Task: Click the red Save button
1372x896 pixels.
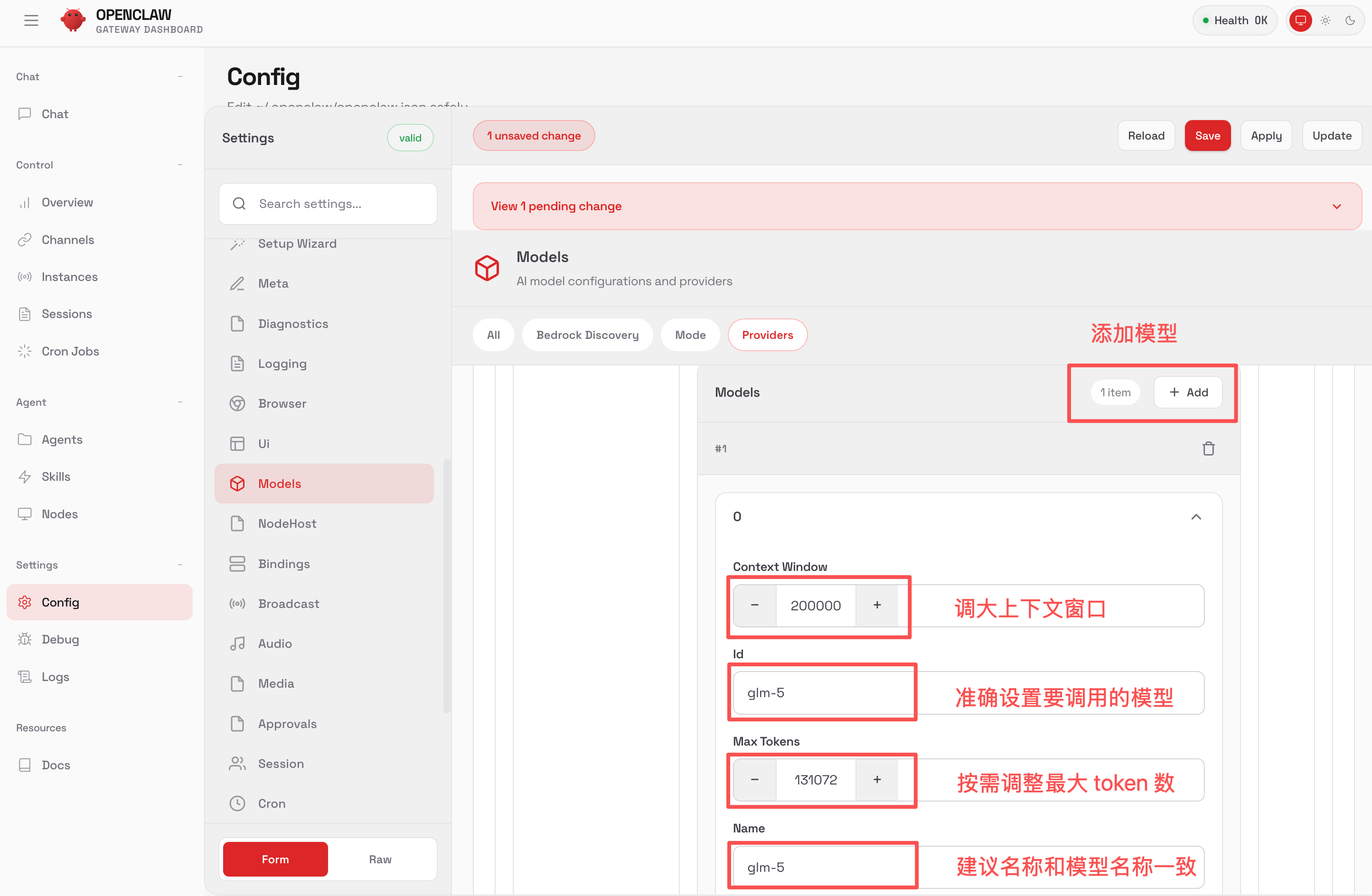Action: 1207,135
